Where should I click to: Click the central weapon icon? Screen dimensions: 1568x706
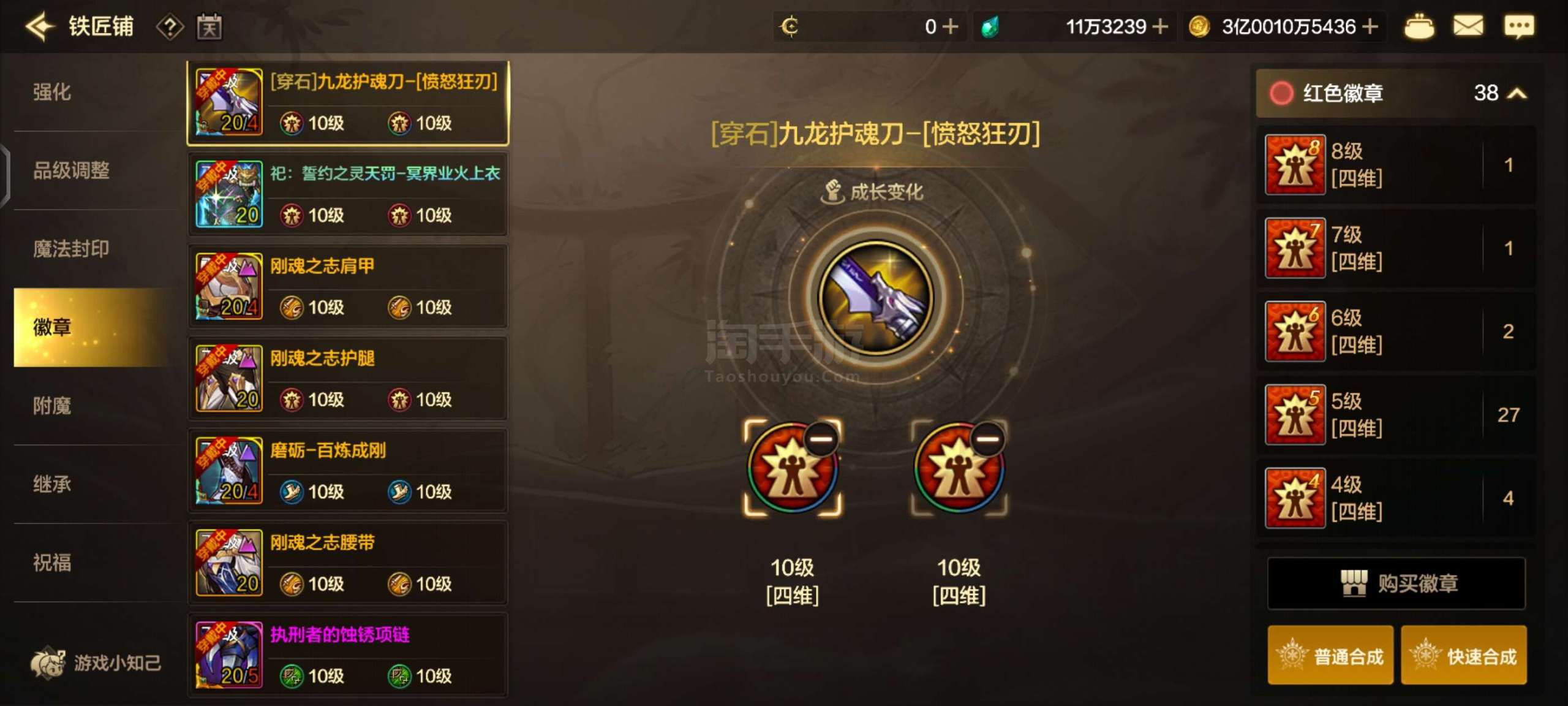tap(876, 298)
